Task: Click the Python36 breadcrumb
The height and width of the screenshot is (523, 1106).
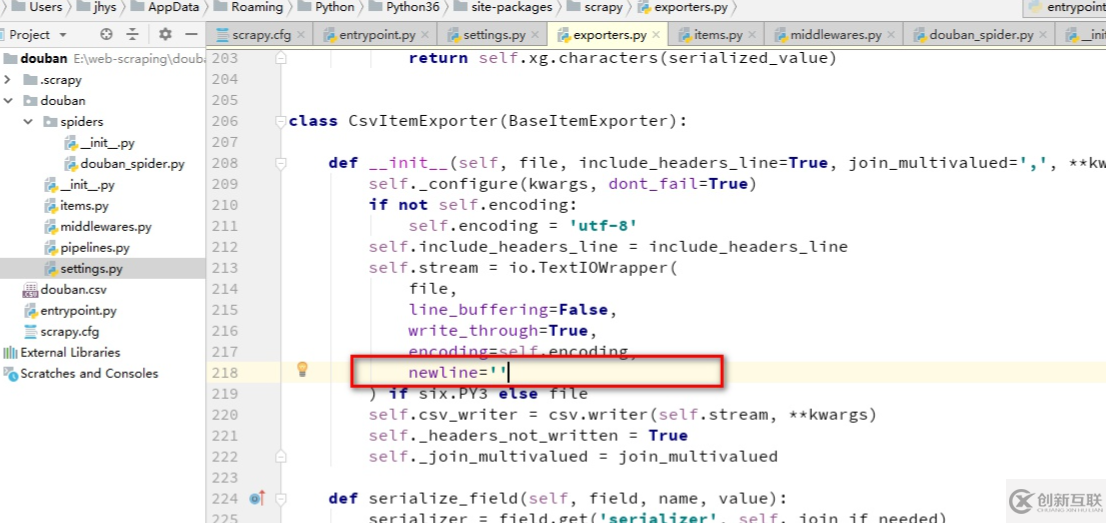Action: (405, 7)
